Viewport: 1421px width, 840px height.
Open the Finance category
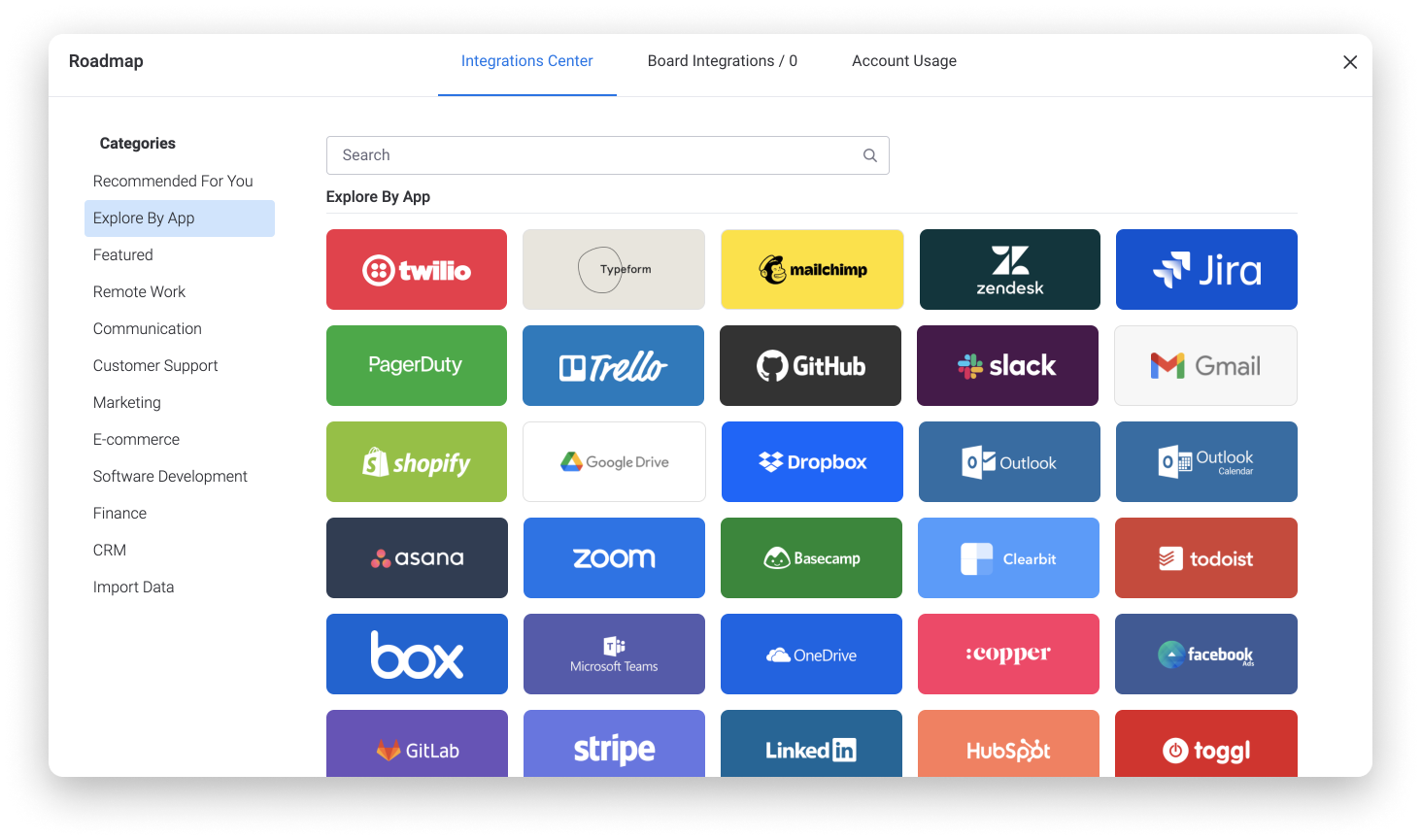180,514
